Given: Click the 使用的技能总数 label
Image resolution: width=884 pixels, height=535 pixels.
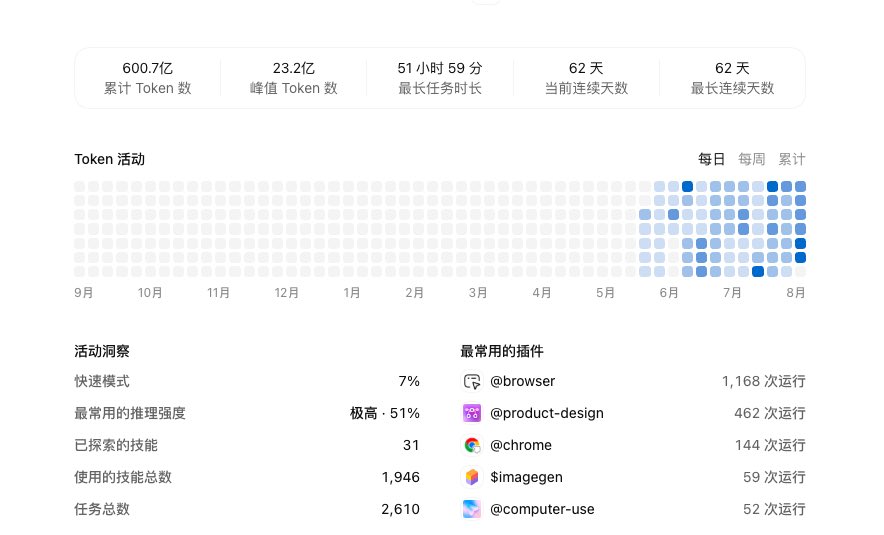Looking at the screenshot, I should [123, 477].
